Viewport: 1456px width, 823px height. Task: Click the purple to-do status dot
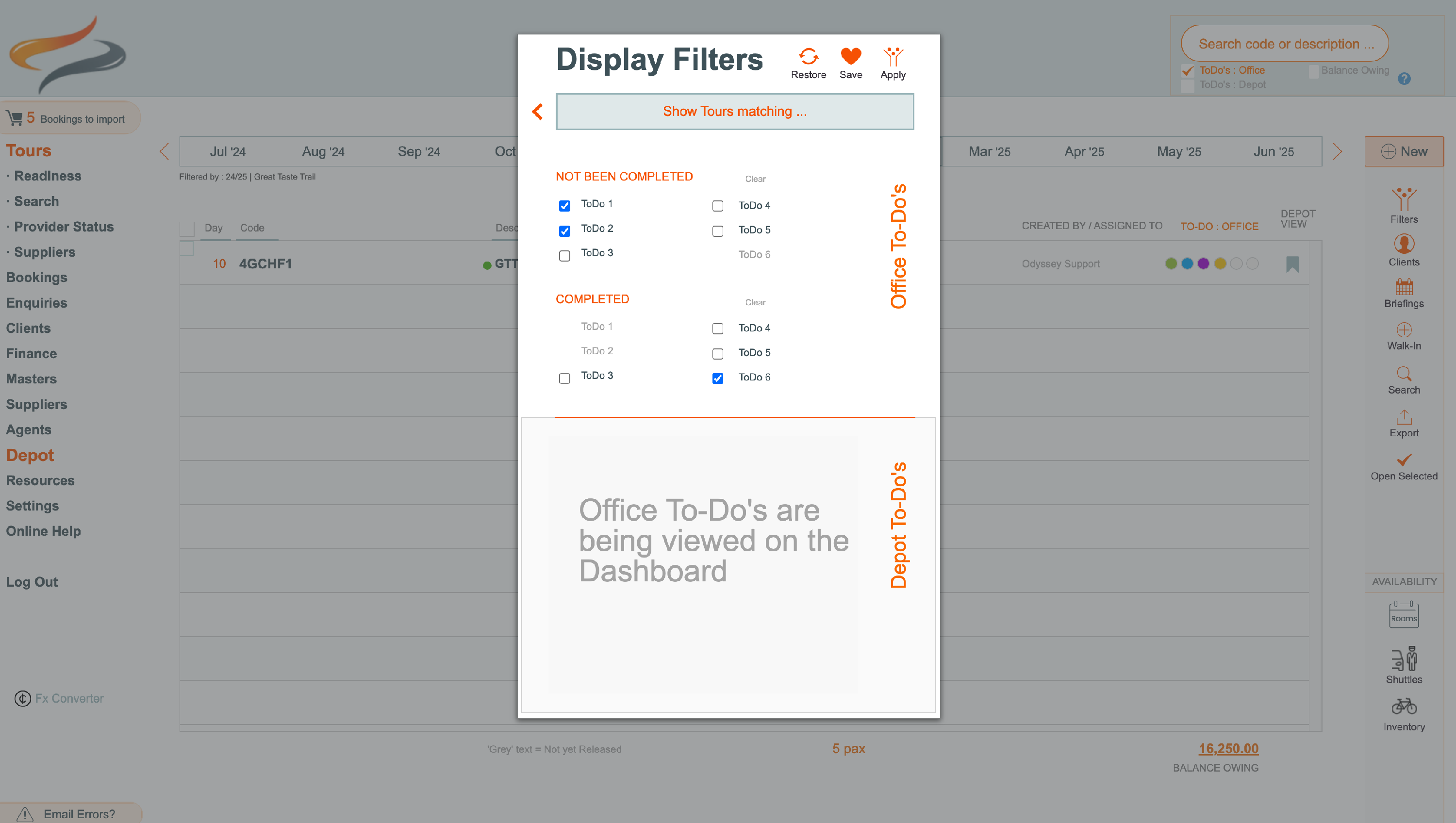(x=1203, y=263)
